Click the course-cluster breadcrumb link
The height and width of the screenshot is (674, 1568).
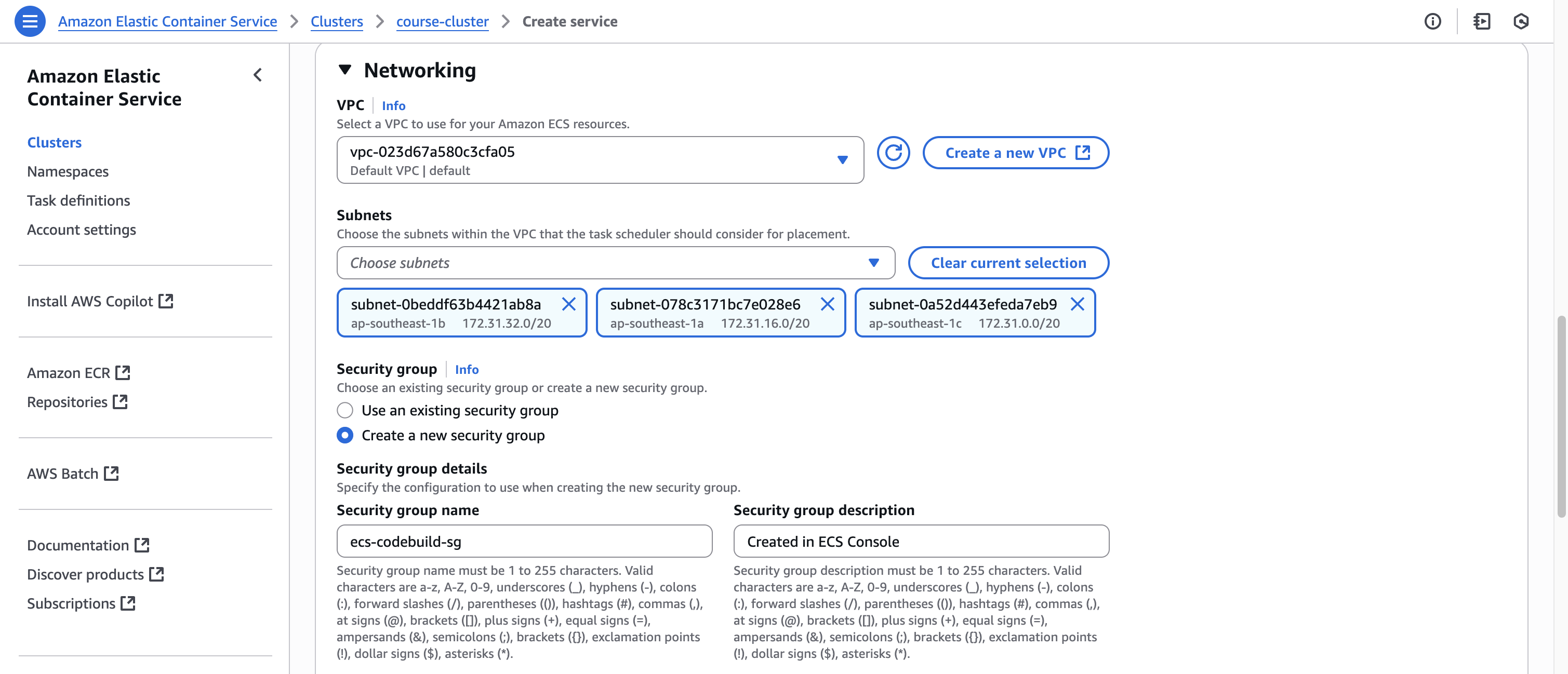pyautogui.click(x=442, y=21)
